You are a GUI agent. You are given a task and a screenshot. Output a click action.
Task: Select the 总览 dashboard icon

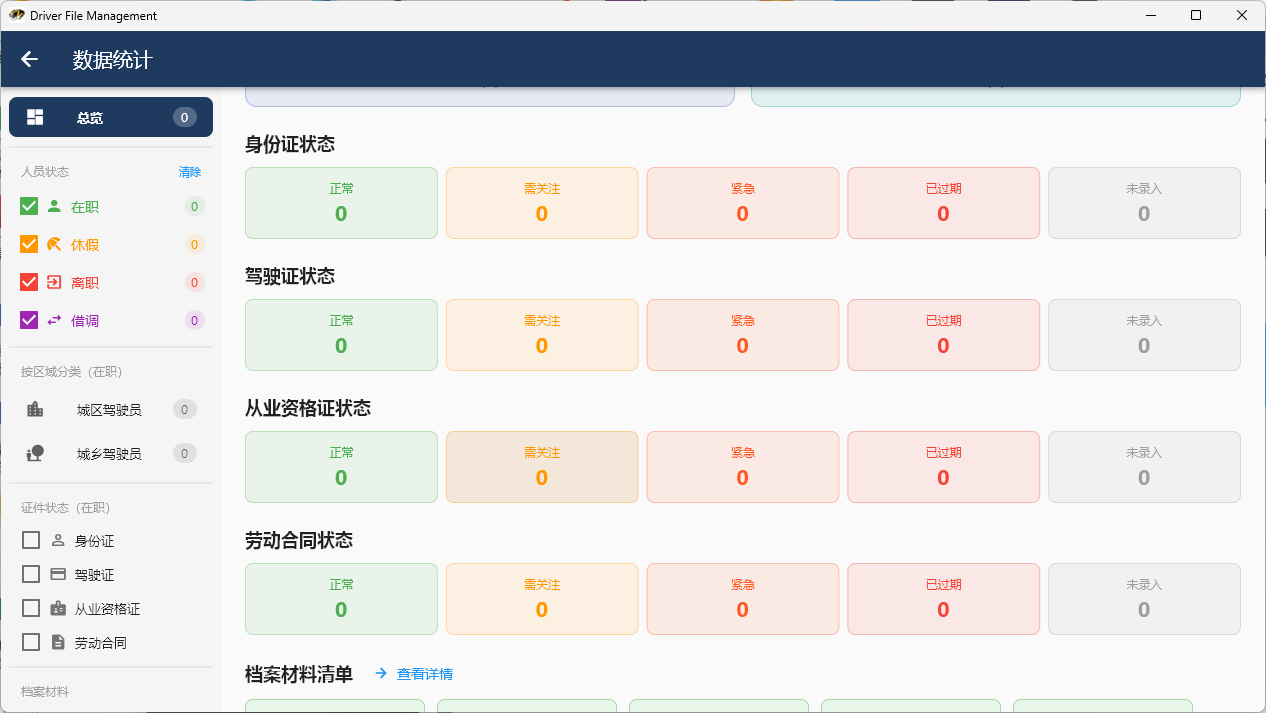35,117
